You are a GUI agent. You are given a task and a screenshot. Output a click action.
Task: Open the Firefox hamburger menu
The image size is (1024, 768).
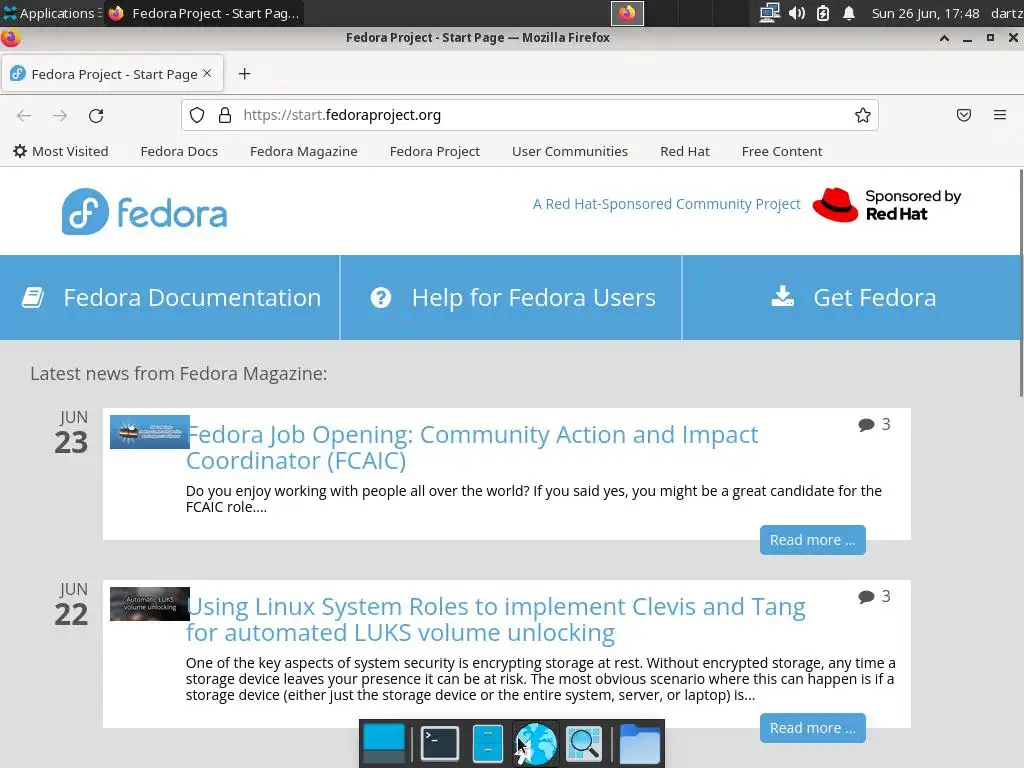[x=1000, y=116]
